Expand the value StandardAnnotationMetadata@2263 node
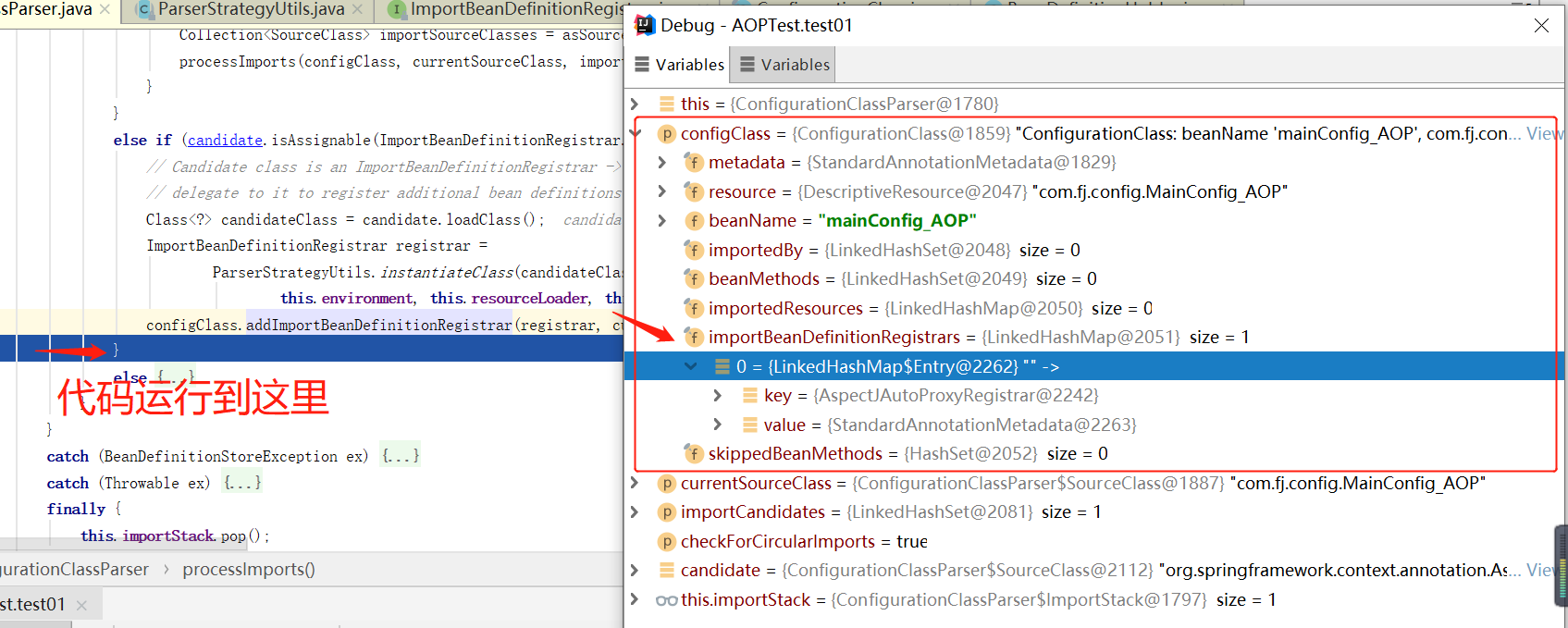The width and height of the screenshot is (1568, 628). tap(718, 425)
